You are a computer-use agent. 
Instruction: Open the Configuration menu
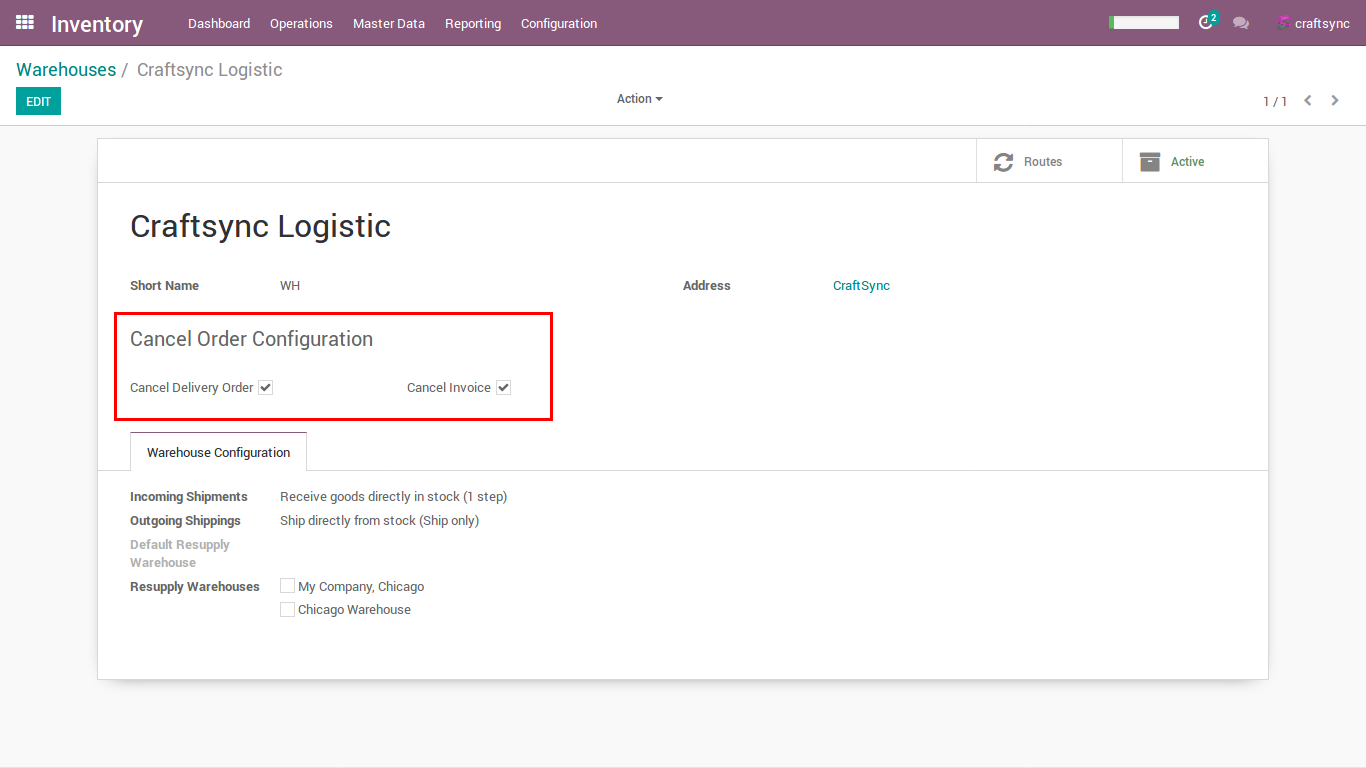coord(559,23)
